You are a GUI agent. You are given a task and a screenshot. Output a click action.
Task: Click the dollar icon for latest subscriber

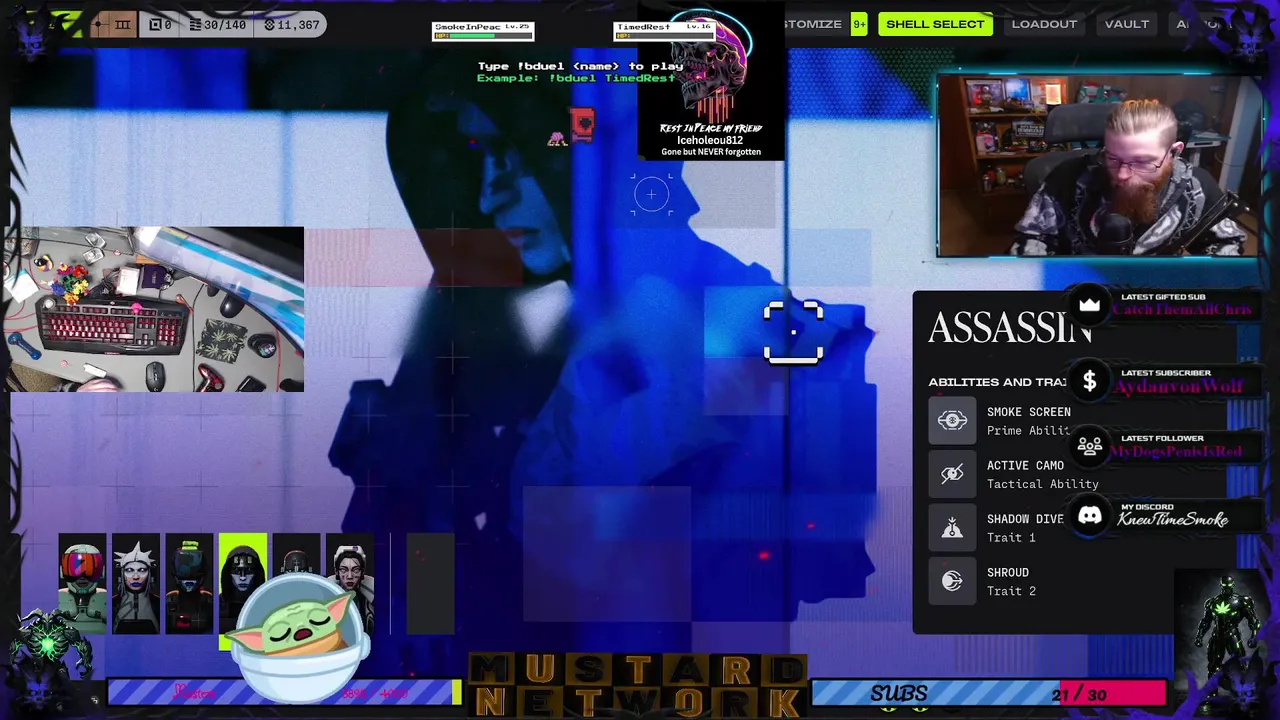click(x=1090, y=381)
